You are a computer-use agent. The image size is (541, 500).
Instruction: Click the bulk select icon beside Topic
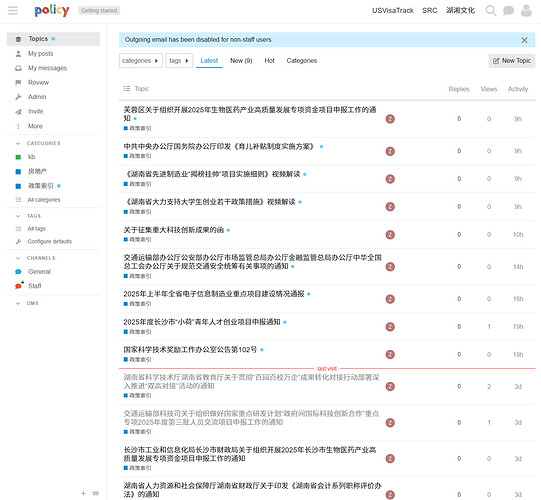[x=127, y=89]
